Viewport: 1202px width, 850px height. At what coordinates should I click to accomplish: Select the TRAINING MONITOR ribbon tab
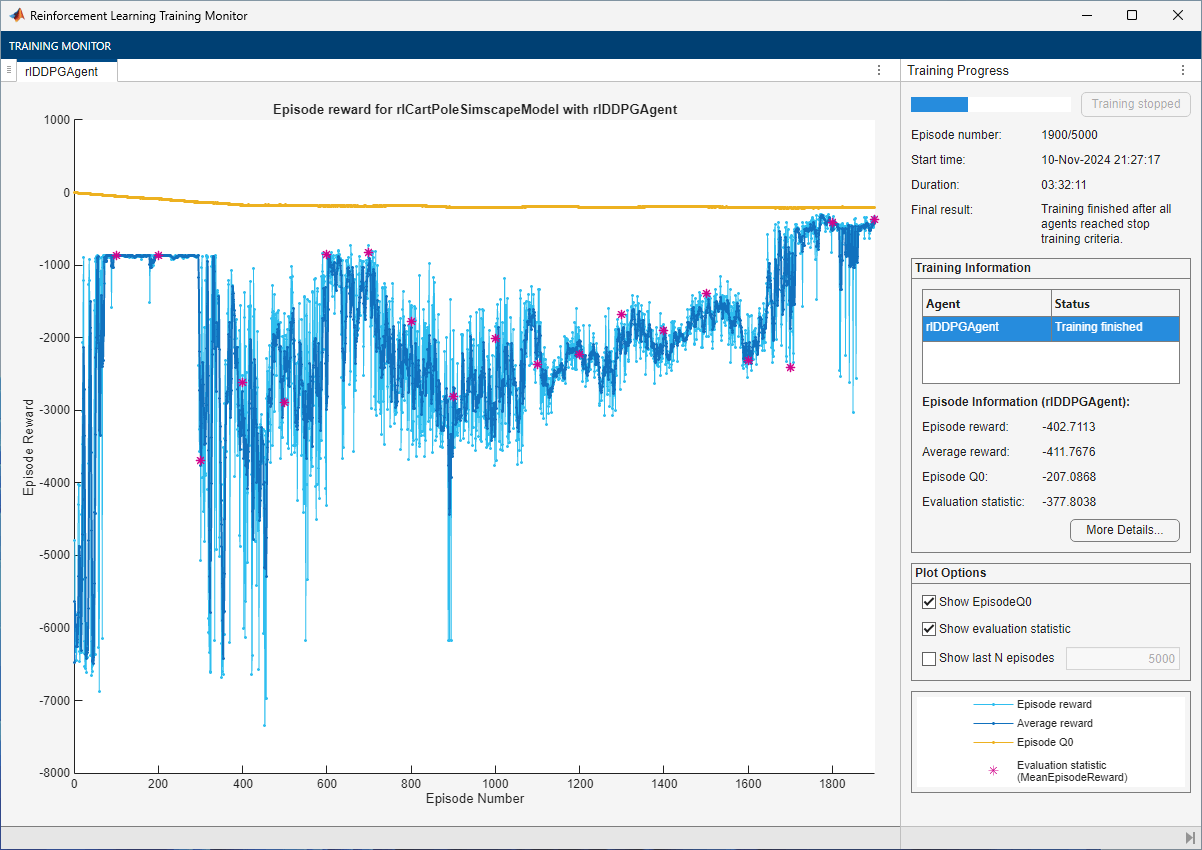click(60, 46)
